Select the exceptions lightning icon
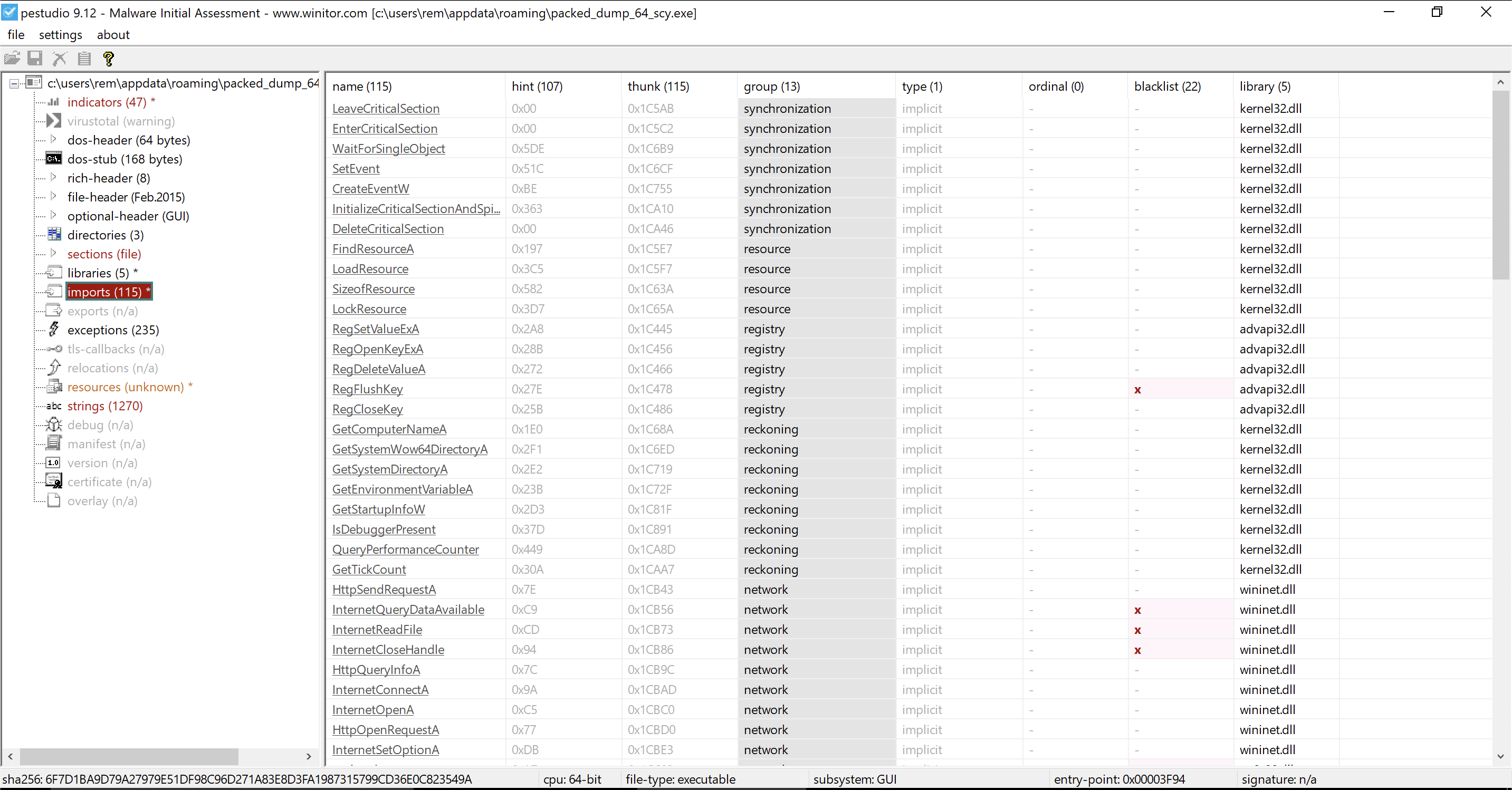 point(54,329)
